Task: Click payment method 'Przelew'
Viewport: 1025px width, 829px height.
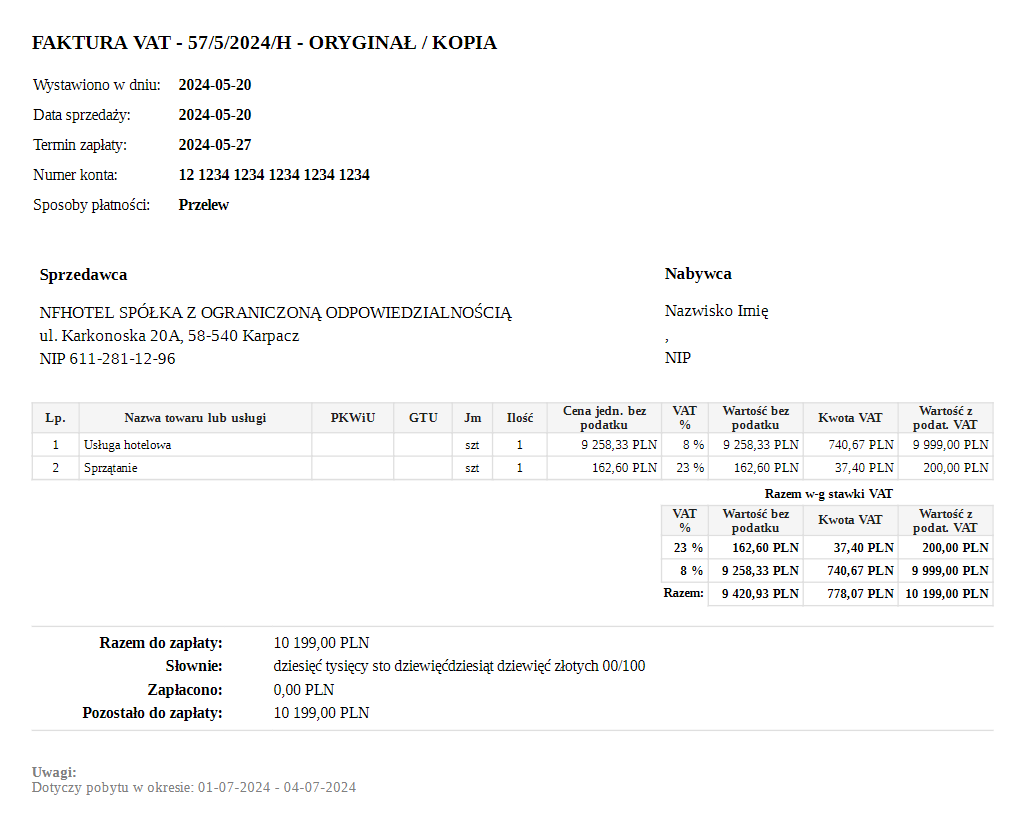Action: point(203,205)
